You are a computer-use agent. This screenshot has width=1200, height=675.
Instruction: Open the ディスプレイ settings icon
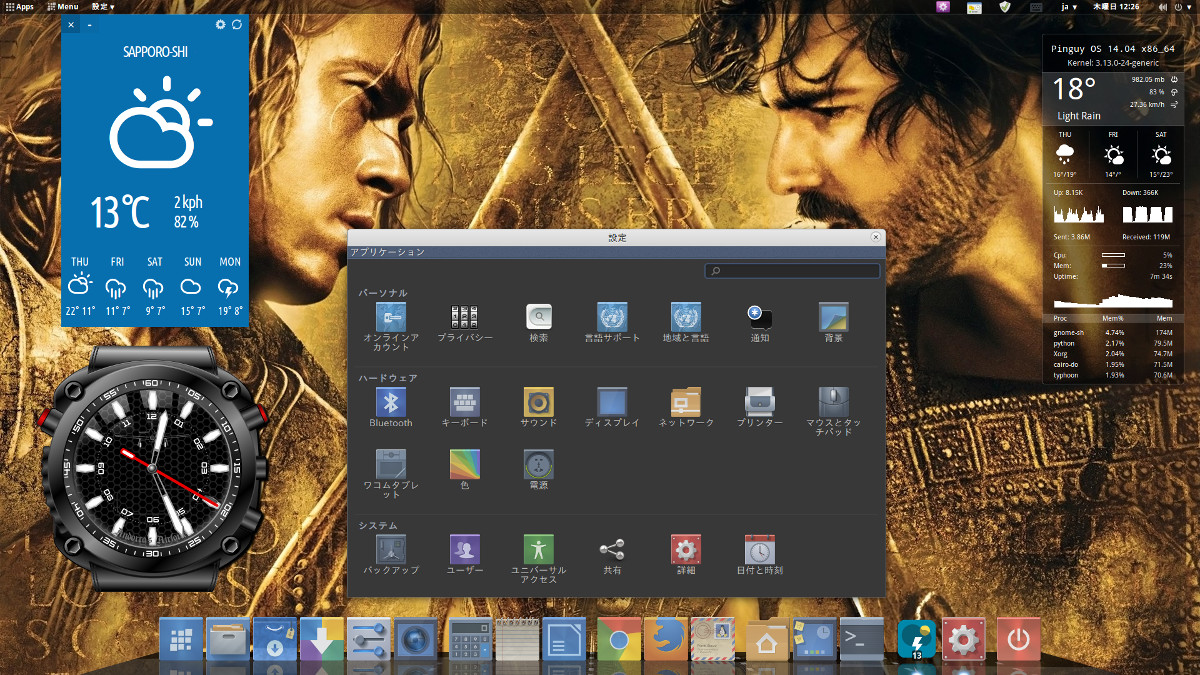[x=612, y=408]
